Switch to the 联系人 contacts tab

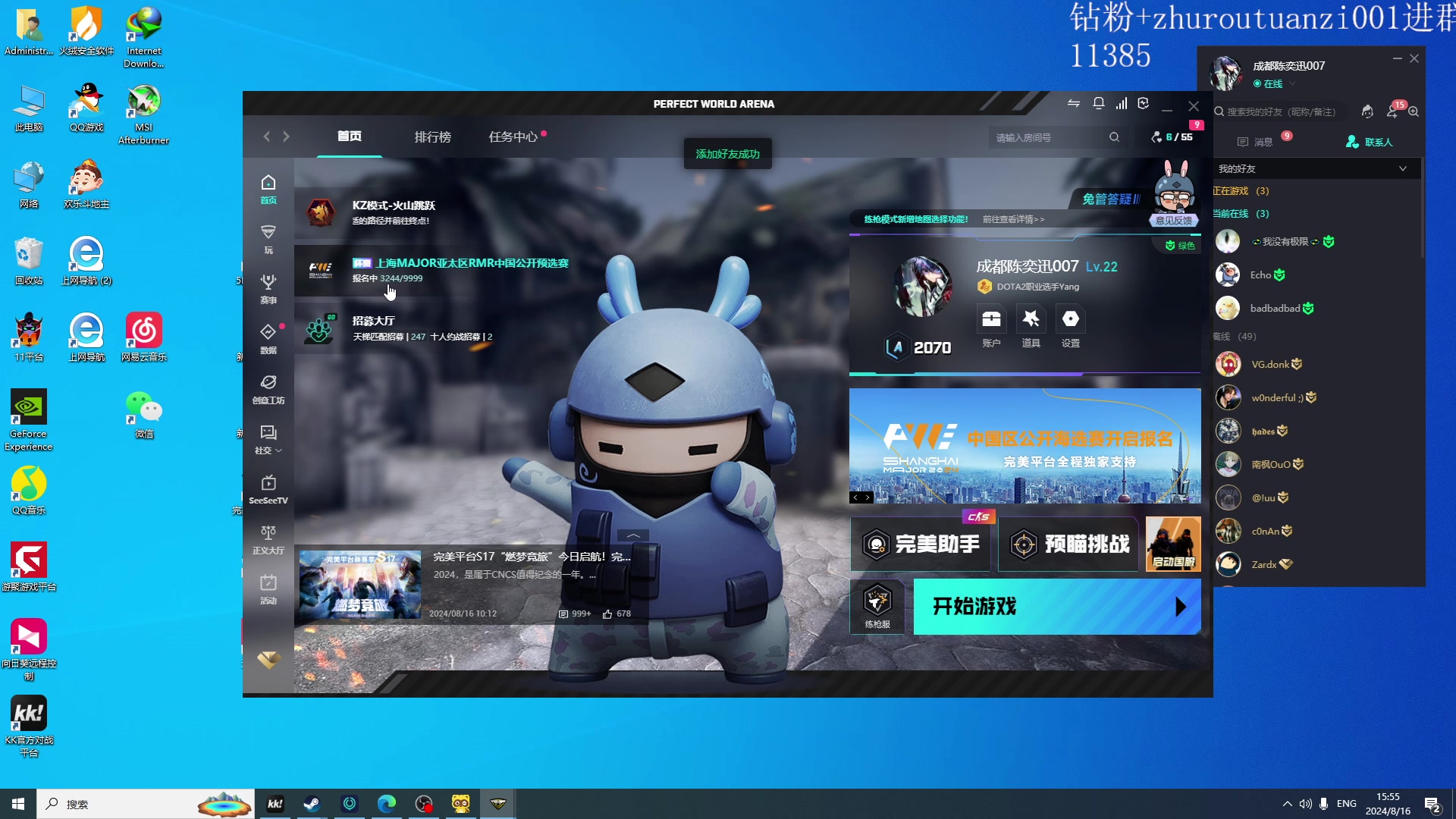click(1370, 142)
